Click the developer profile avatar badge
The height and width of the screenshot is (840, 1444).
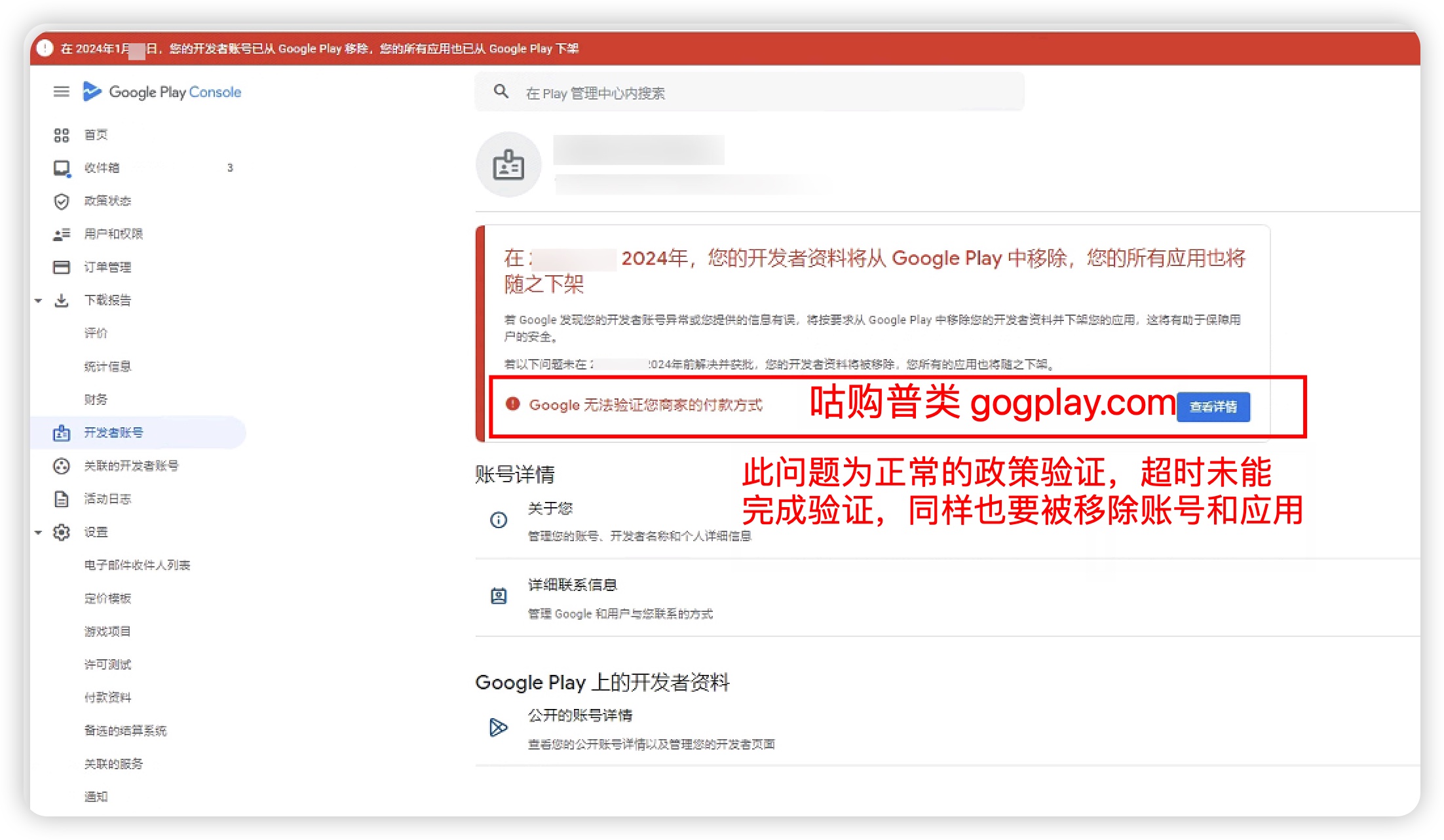point(508,164)
